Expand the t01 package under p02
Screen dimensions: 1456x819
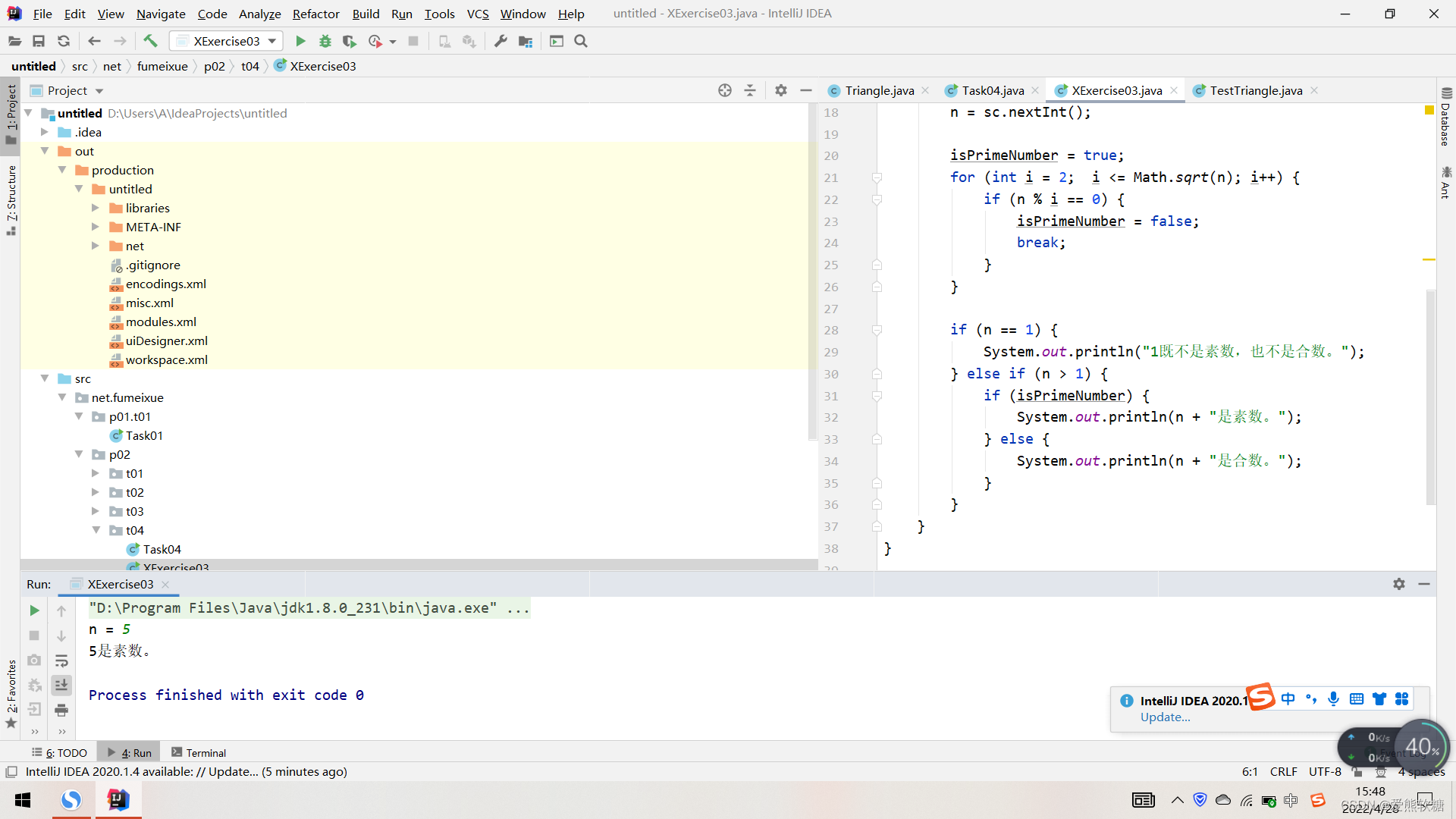tap(96, 473)
